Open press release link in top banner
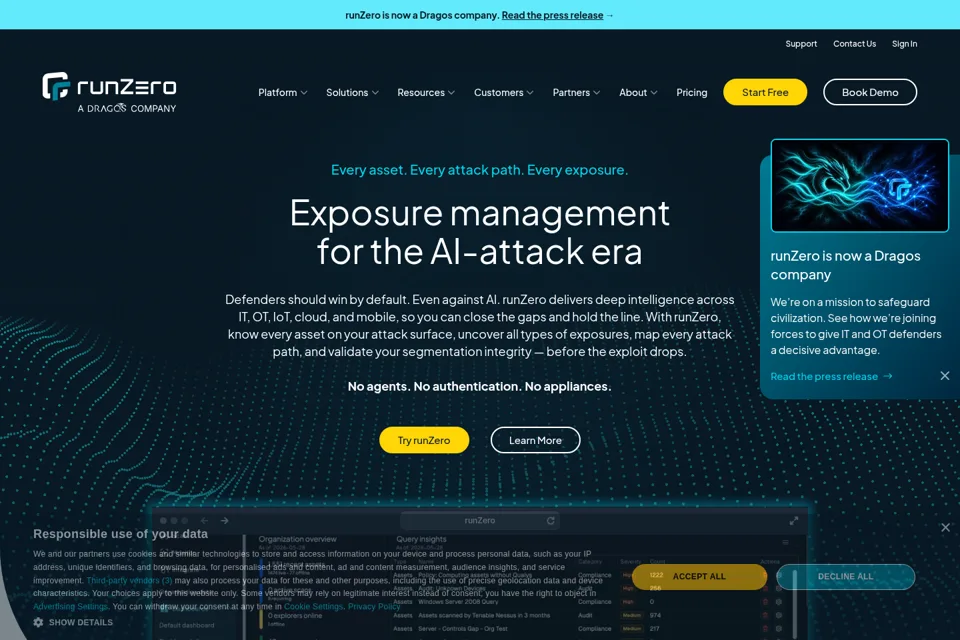Image resolution: width=960 pixels, height=640 pixels. click(552, 15)
